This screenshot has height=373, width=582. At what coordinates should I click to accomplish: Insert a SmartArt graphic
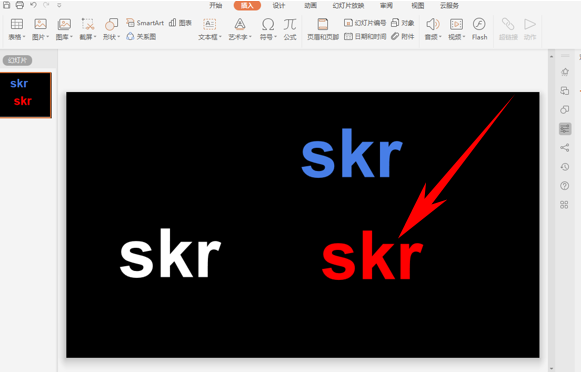coord(145,23)
